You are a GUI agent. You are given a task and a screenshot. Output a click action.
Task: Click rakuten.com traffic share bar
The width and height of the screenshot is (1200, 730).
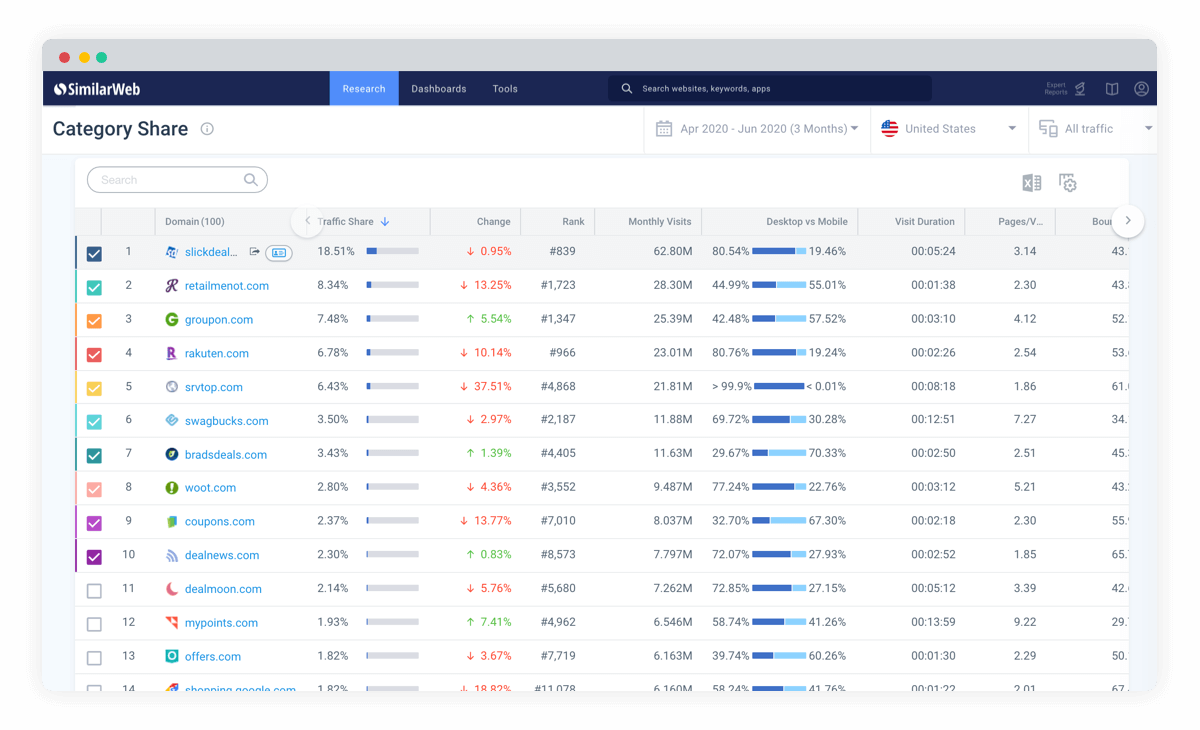point(392,353)
